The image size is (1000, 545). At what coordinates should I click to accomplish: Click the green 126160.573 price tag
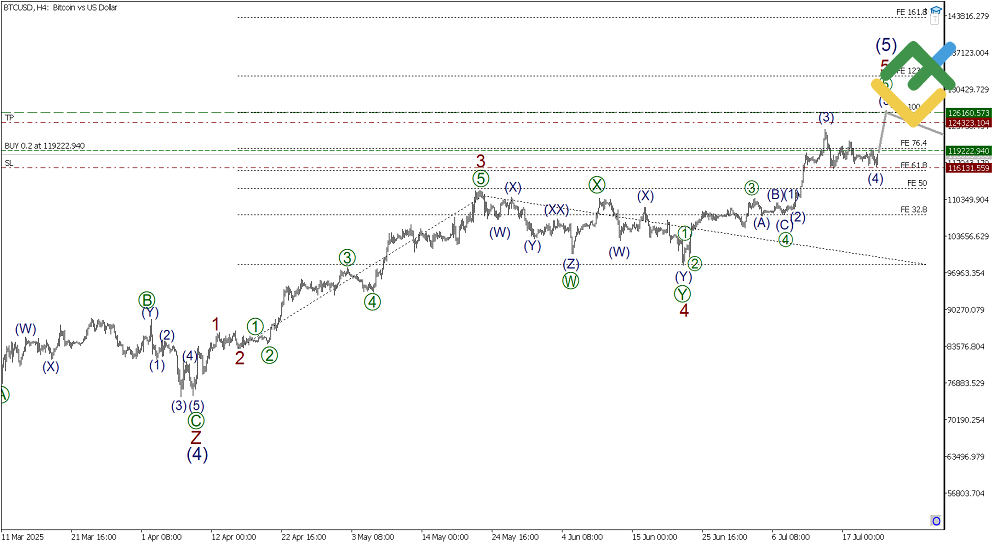[968, 113]
